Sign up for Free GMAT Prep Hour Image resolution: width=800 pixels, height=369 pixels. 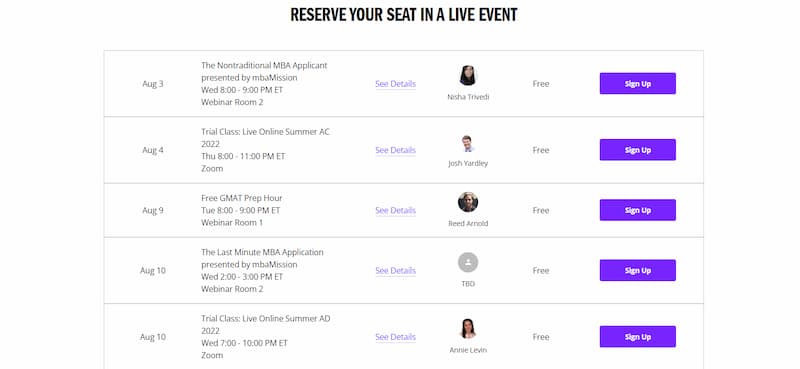coord(638,210)
